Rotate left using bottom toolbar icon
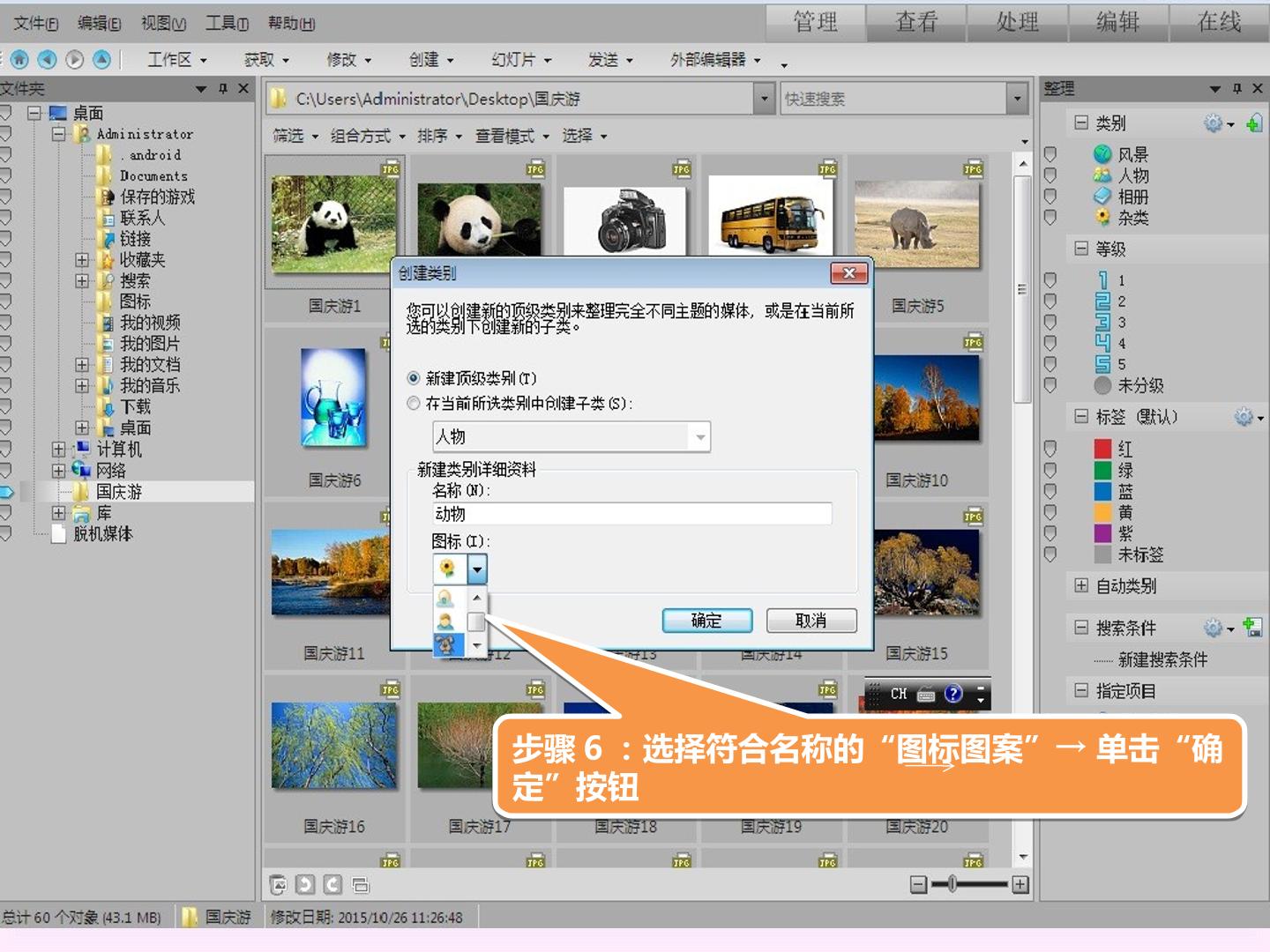 (305, 884)
